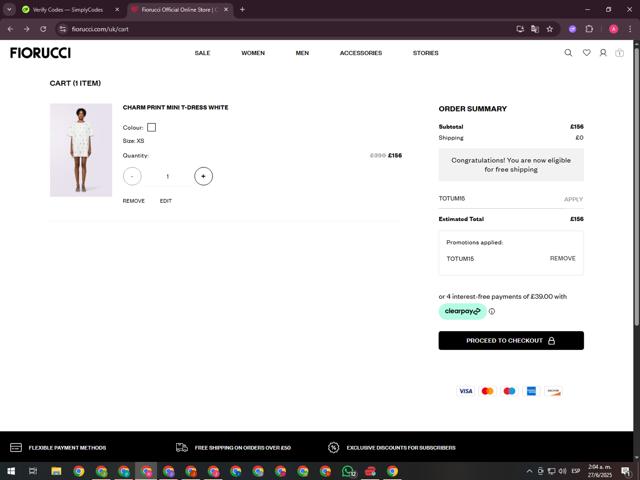
Task: Click EDIT under the cart item
Action: [166, 201]
